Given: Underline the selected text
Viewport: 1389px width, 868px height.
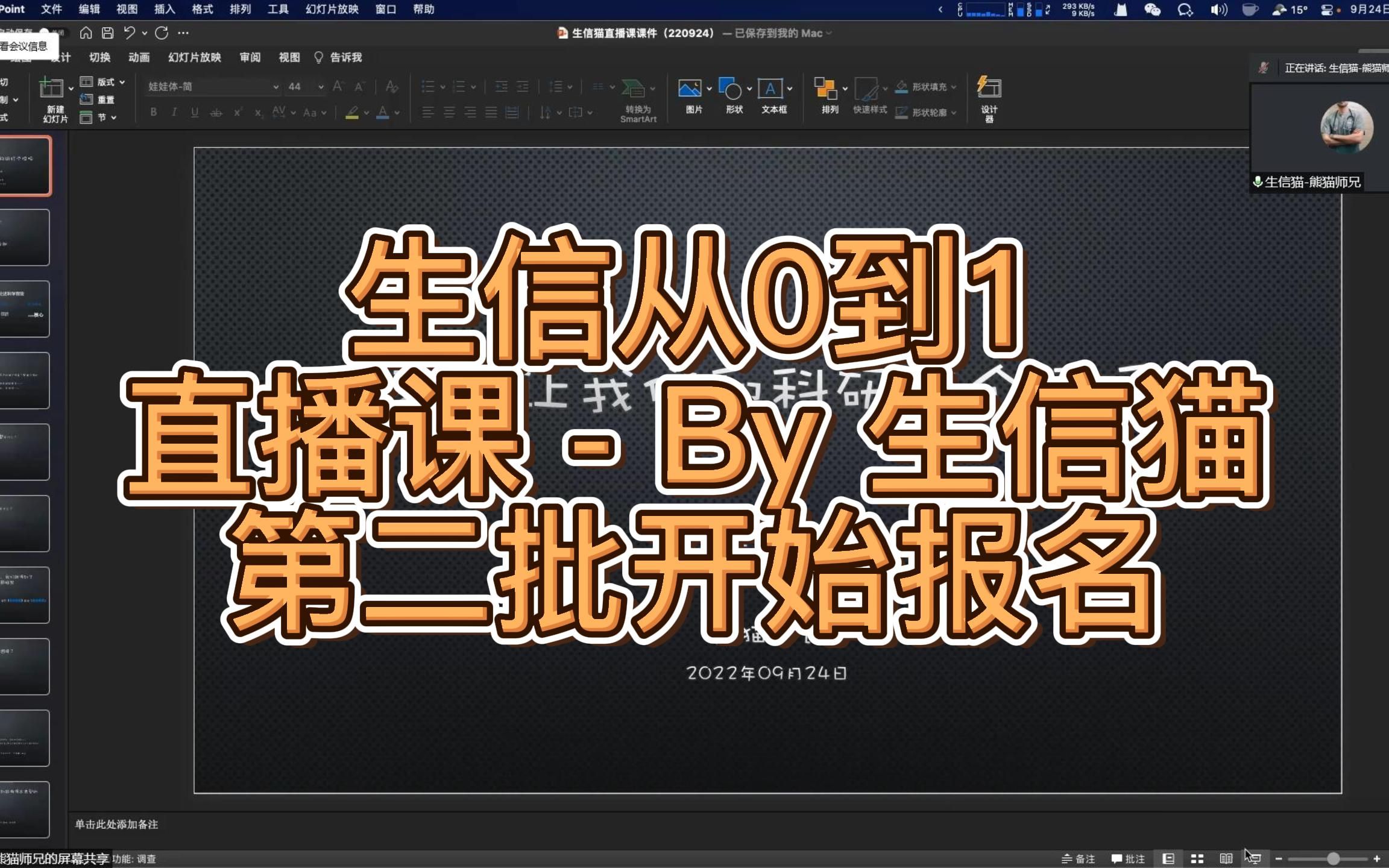Looking at the screenshot, I should click(194, 112).
